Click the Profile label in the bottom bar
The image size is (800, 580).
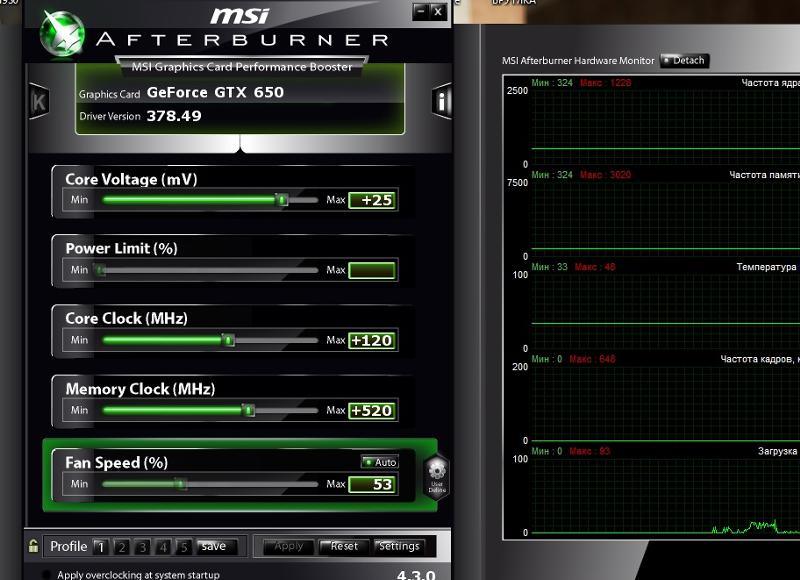click(68, 546)
